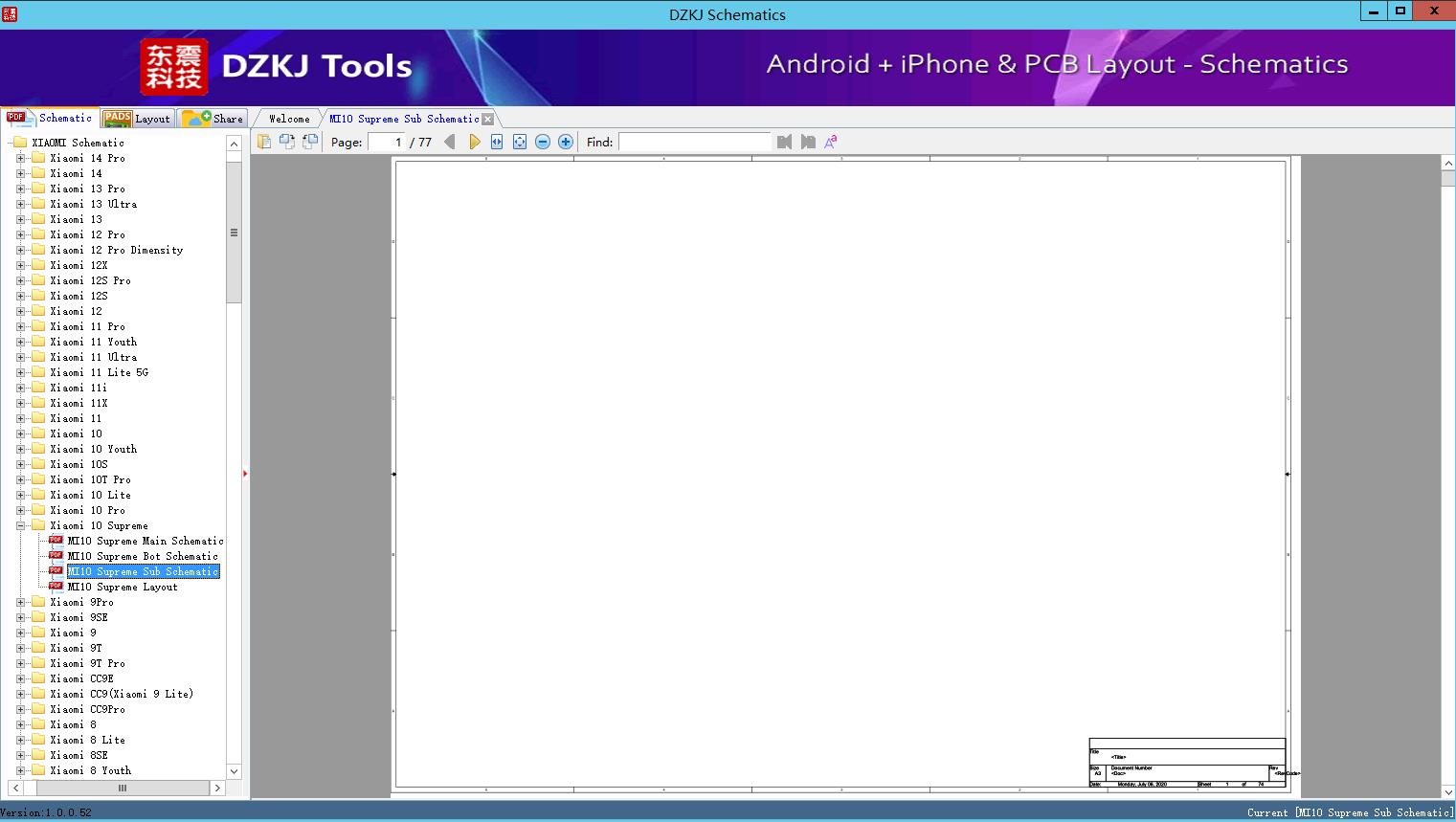Image resolution: width=1456 pixels, height=822 pixels.
Task: Click DZKJ app icon in title bar
Action: [11, 13]
